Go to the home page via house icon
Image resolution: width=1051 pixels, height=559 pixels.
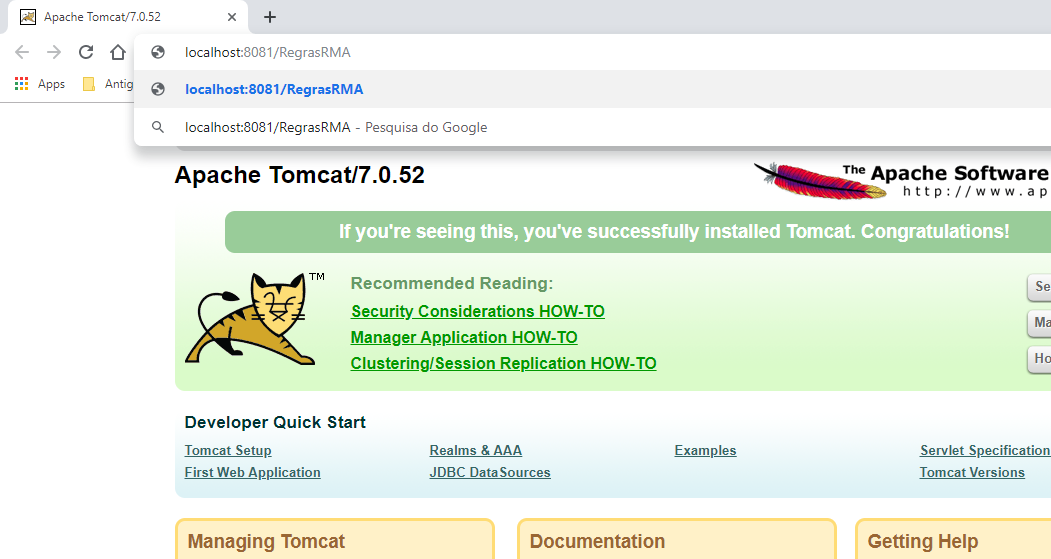click(118, 52)
